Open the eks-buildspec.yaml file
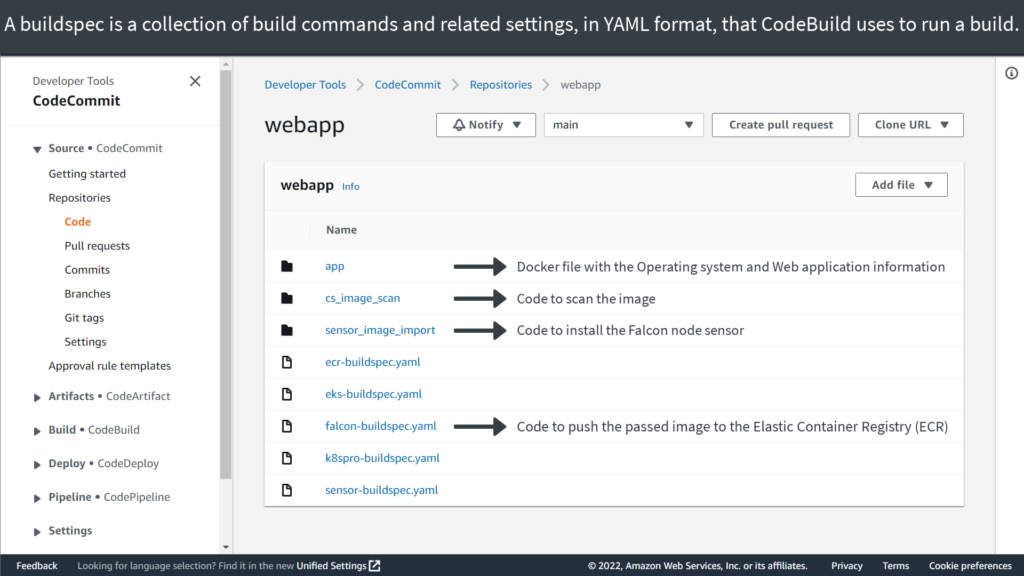Viewport: 1024px width, 576px height. coord(374,394)
